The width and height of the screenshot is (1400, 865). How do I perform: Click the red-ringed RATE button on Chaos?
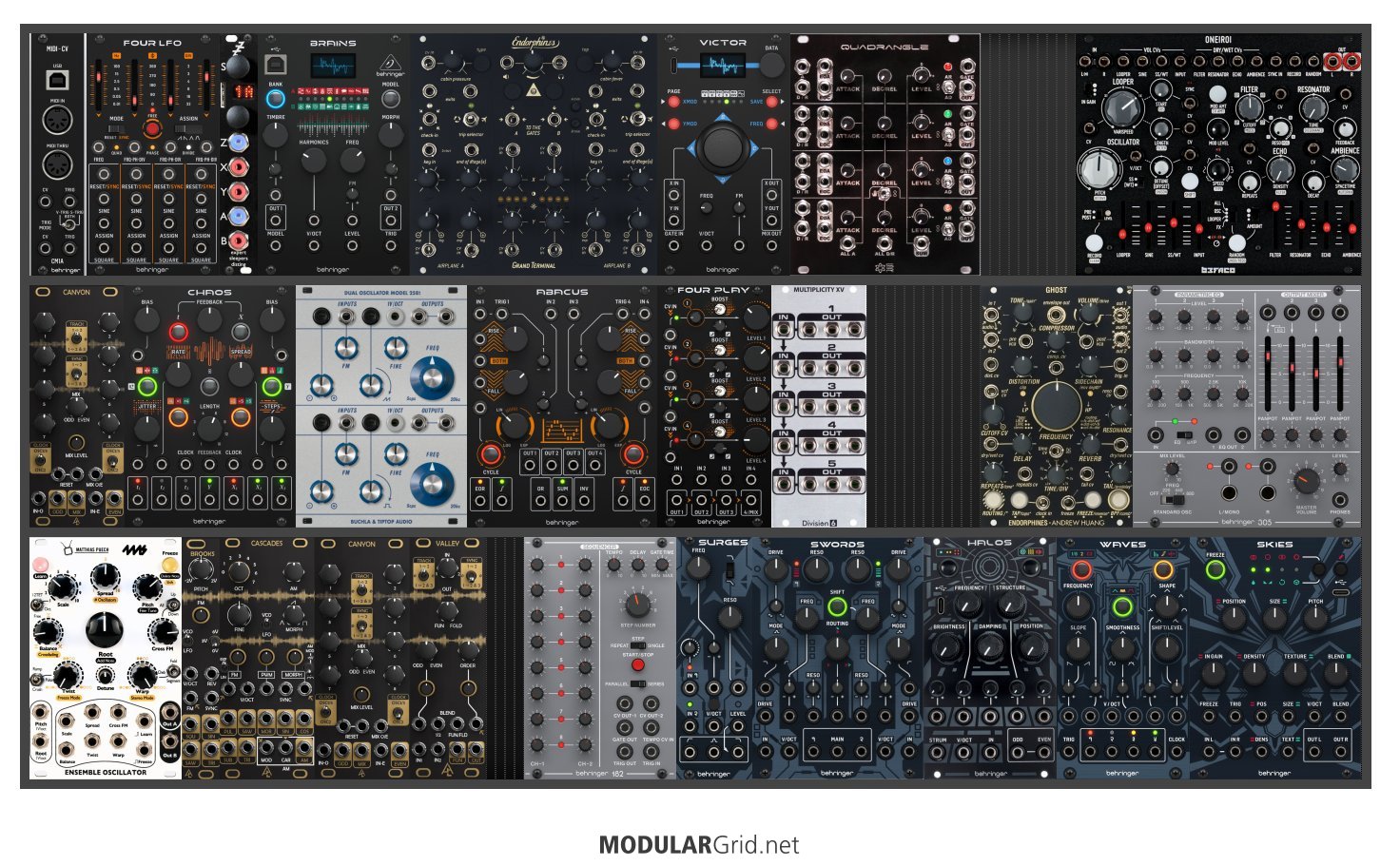pos(178,332)
